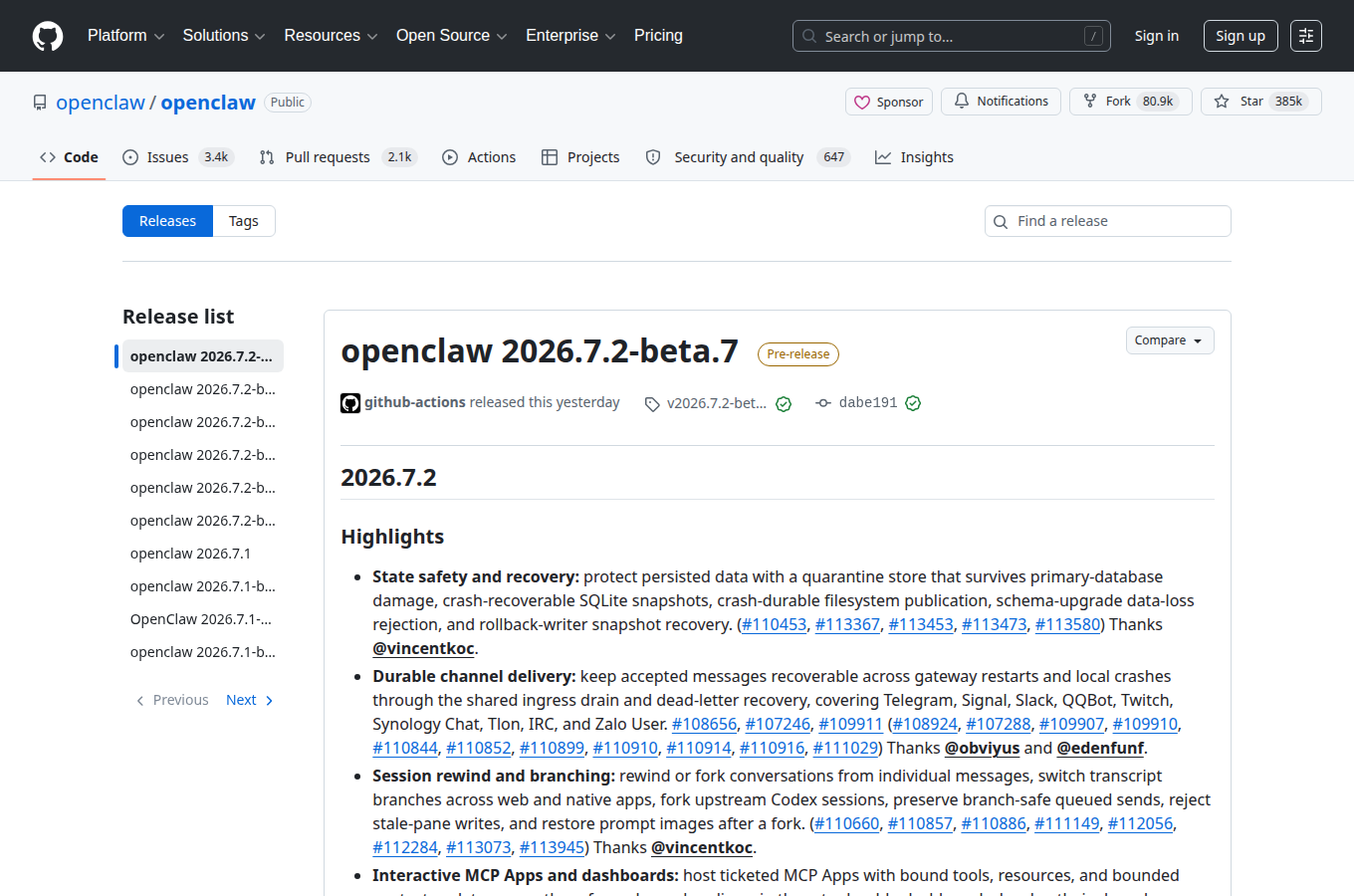
Task: Open the Compare dropdown
Action: click(1170, 340)
